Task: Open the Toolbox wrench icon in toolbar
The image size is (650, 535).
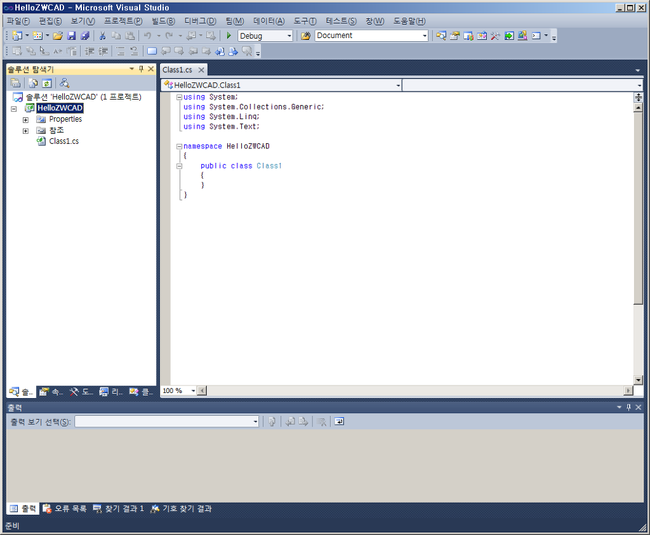Action: tap(495, 36)
